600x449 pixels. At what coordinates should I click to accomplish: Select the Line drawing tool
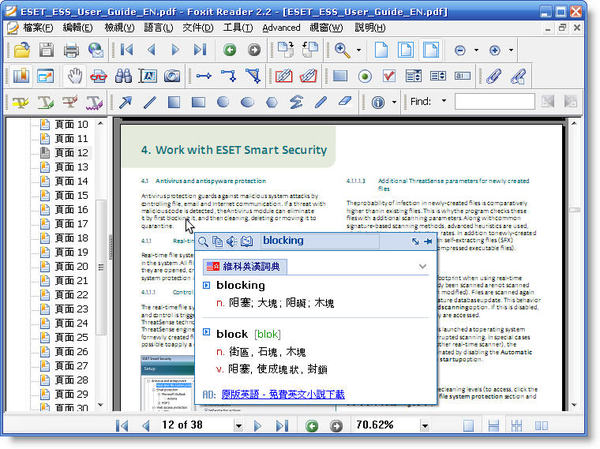(150, 102)
